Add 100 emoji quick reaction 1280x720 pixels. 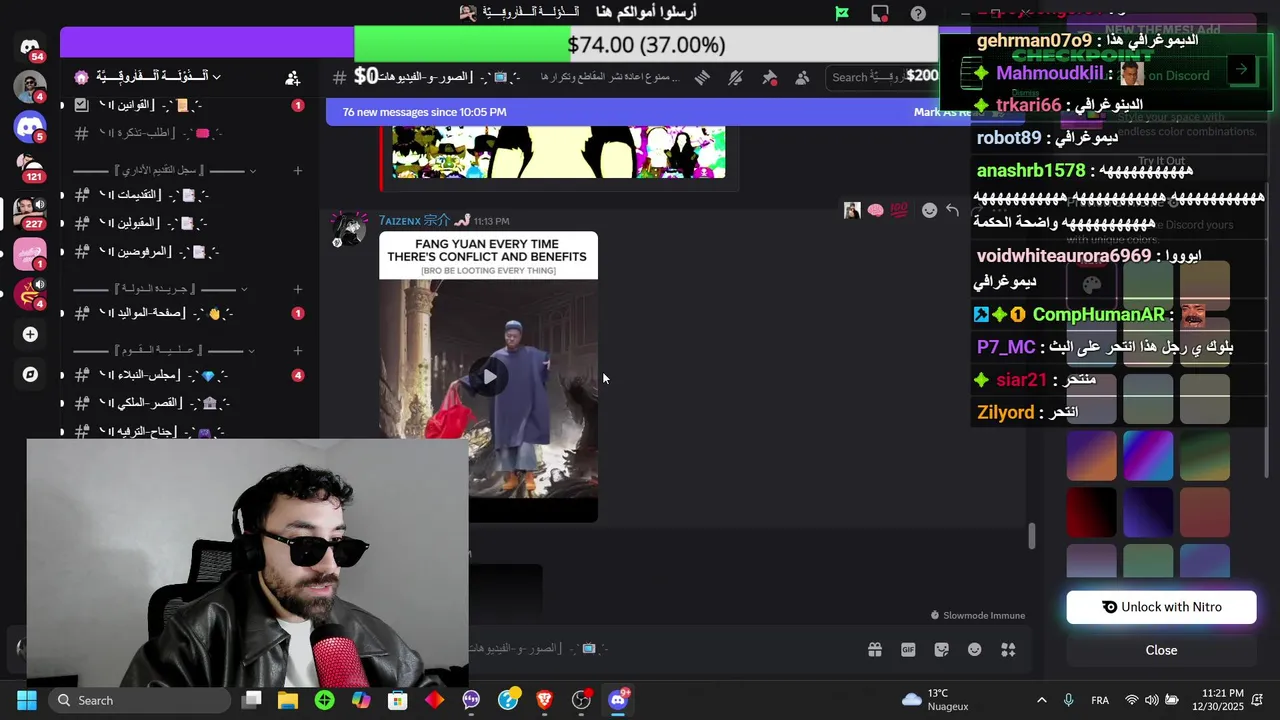pyautogui.click(x=899, y=210)
